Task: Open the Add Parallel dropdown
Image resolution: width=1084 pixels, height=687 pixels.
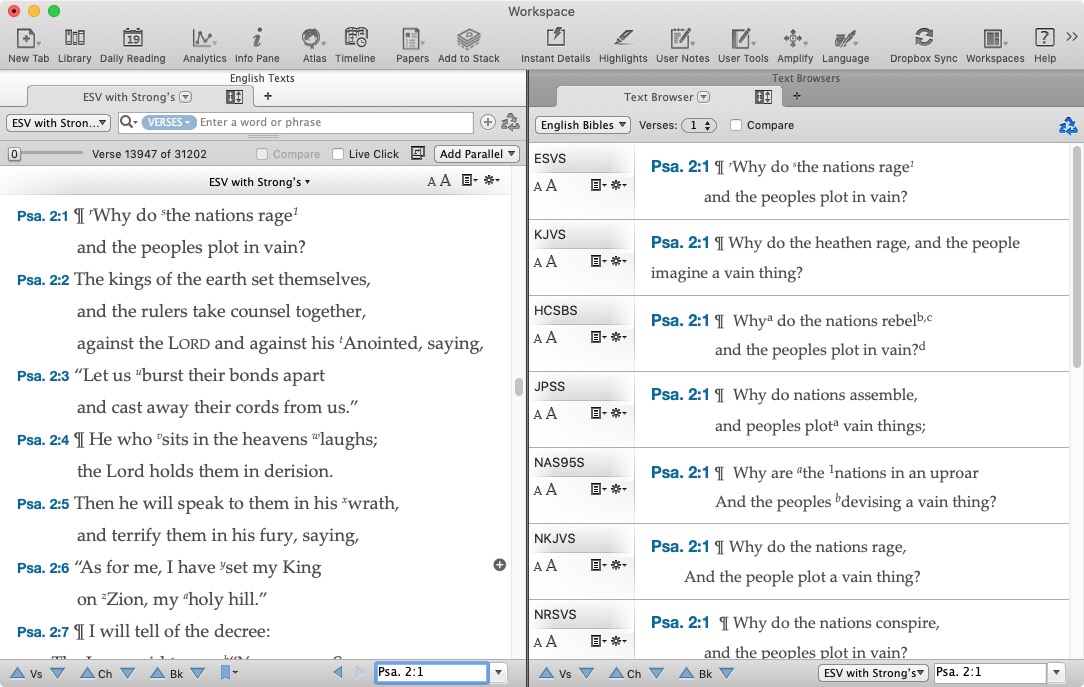Action: click(478, 154)
